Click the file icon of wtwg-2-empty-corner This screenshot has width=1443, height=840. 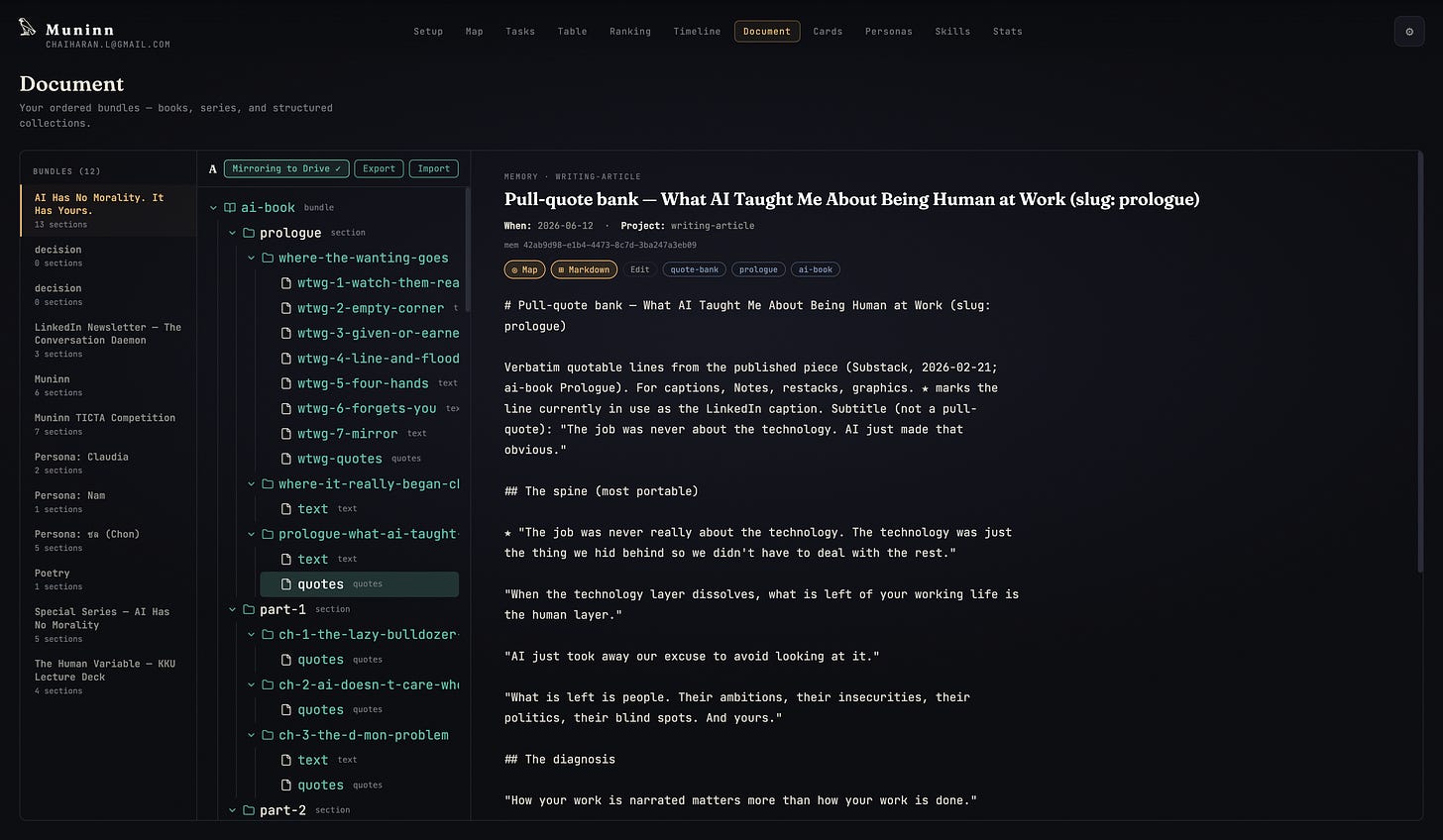click(286, 308)
